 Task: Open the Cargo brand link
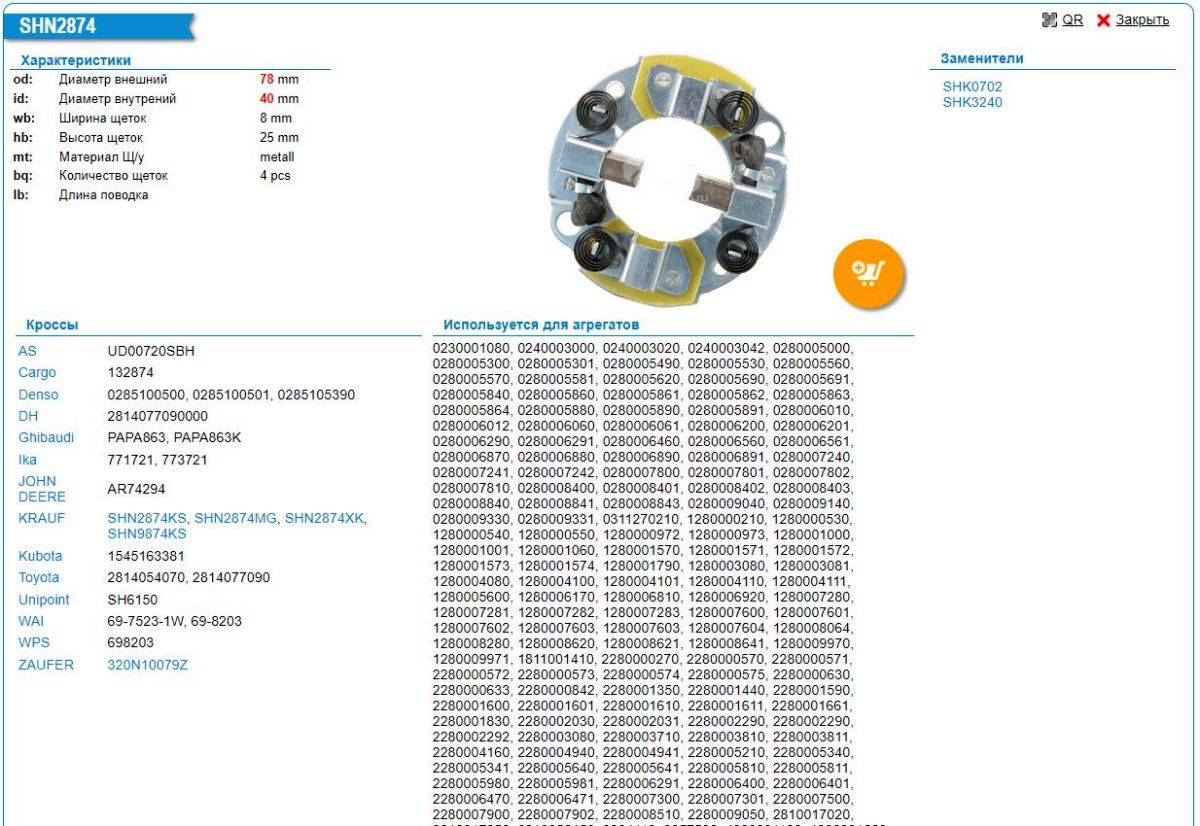(x=37, y=373)
